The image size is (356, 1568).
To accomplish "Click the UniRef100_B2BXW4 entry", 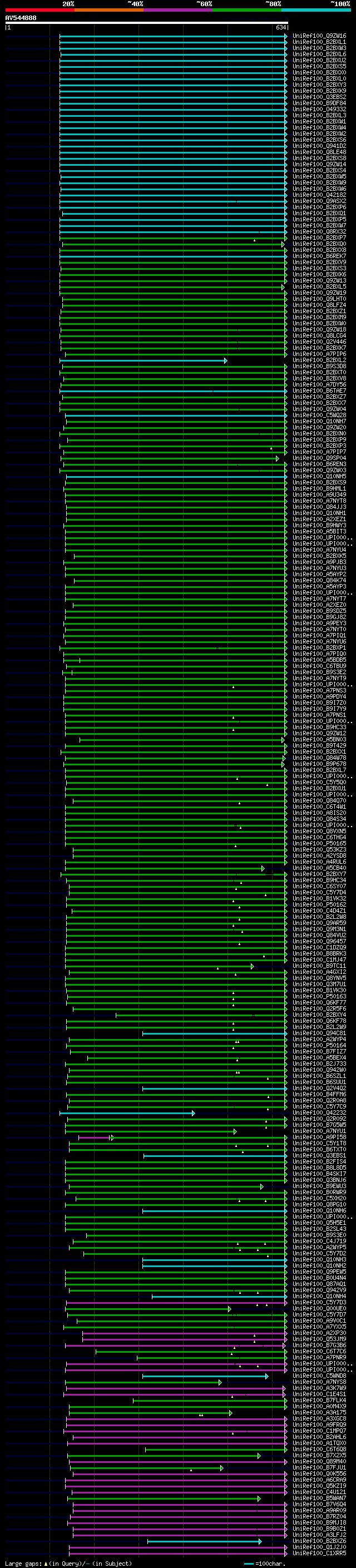I will pos(319,128).
